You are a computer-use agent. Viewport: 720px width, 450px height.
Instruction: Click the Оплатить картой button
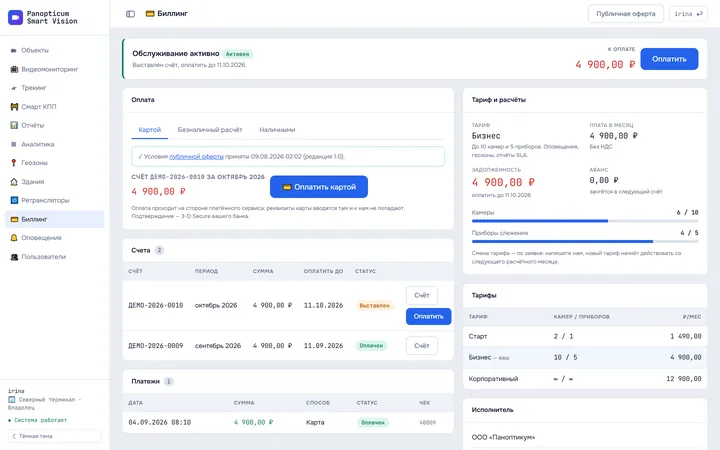319,187
